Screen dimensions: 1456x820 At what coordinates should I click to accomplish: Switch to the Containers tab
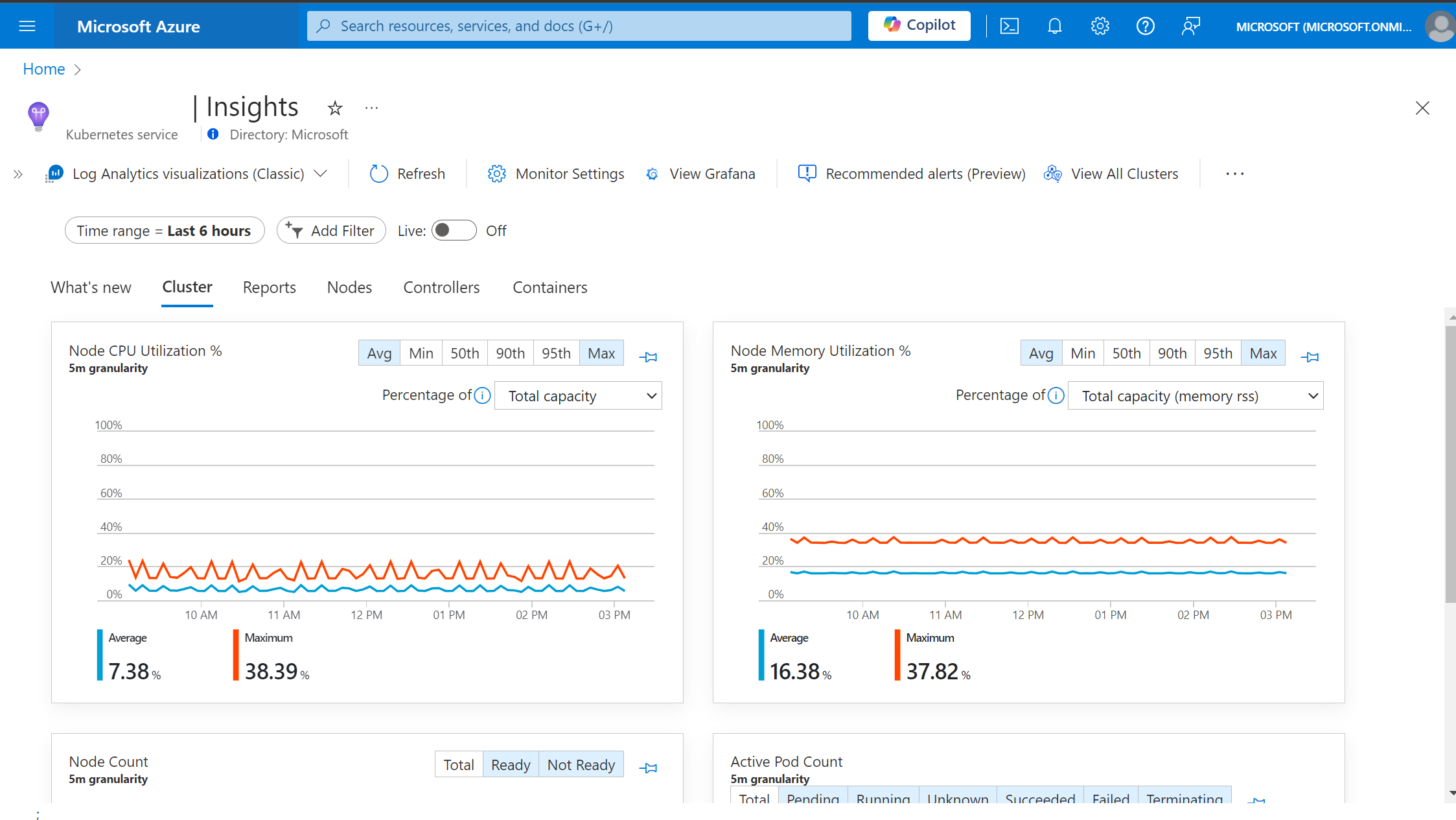[550, 287]
